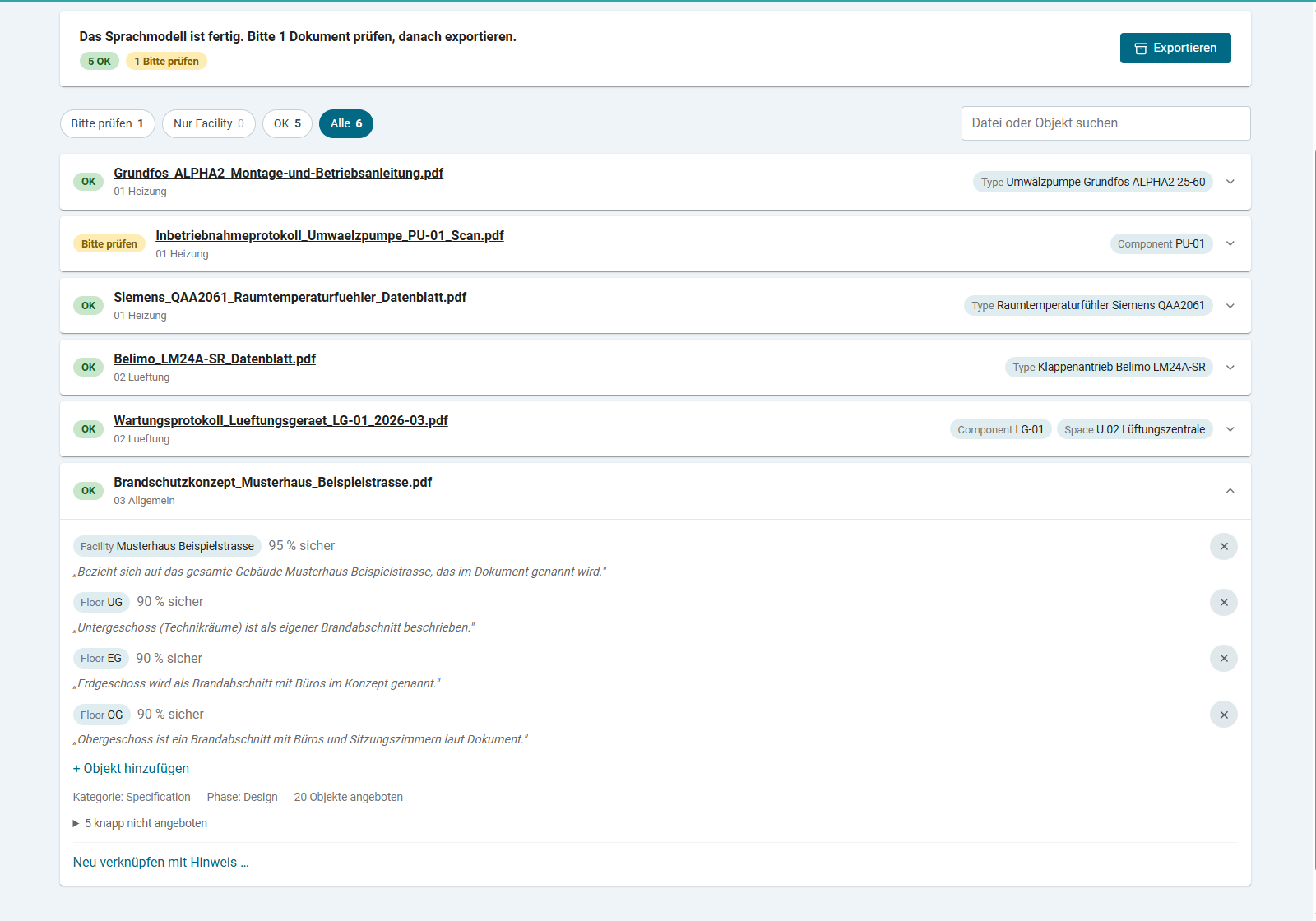This screenshot has width=1316, height=921.
Task: Remove Facility Musterhaus Beispielstrasse assignment
Action: click(1224, 546)
